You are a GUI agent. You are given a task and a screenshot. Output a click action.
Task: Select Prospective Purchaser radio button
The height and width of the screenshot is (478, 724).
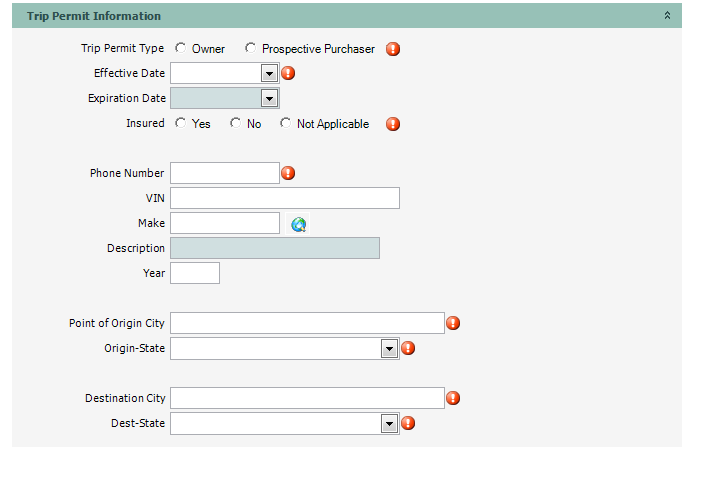pos(250,48)
